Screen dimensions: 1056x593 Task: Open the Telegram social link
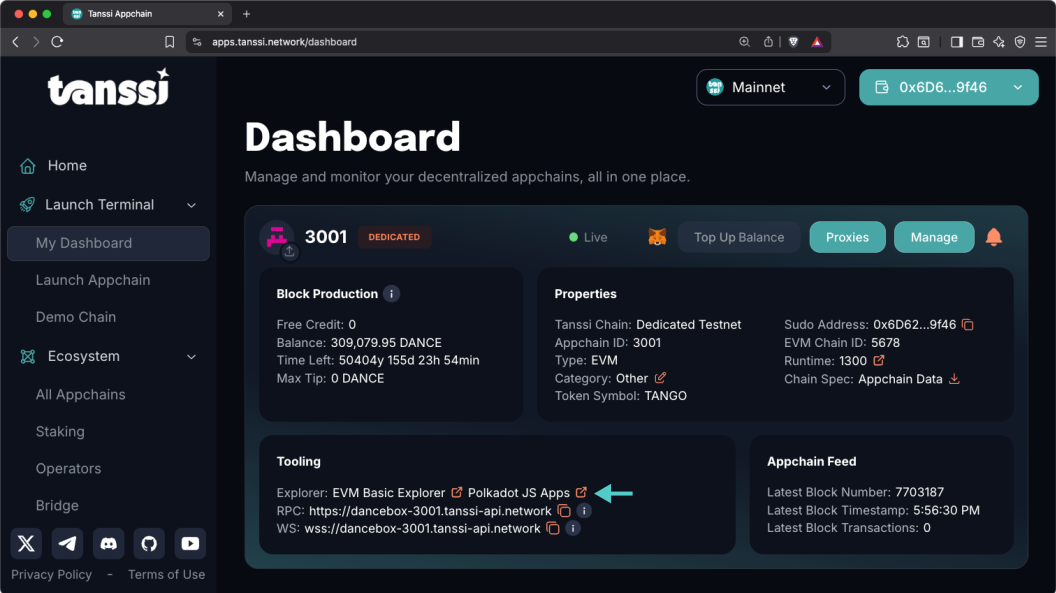tap(67, 543)
